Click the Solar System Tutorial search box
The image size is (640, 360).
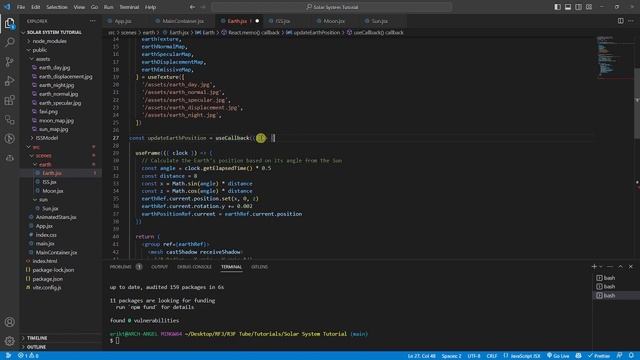(x=332, y=7)
